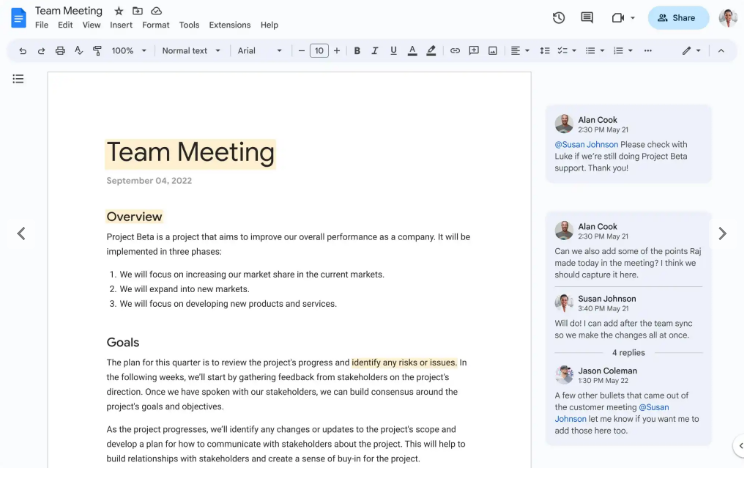
Task: Hide the menus with the chevron
Action: [721, 51]
